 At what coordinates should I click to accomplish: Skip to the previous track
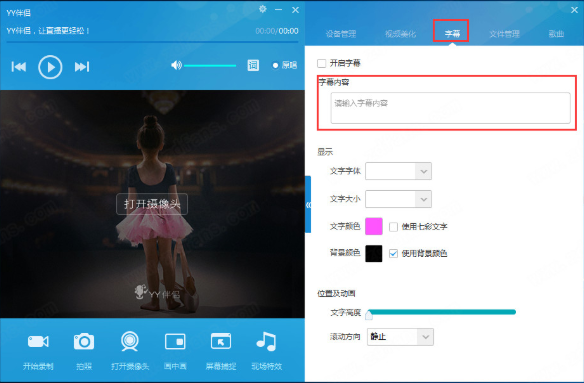pyautogui.click(x=19, y=67)
